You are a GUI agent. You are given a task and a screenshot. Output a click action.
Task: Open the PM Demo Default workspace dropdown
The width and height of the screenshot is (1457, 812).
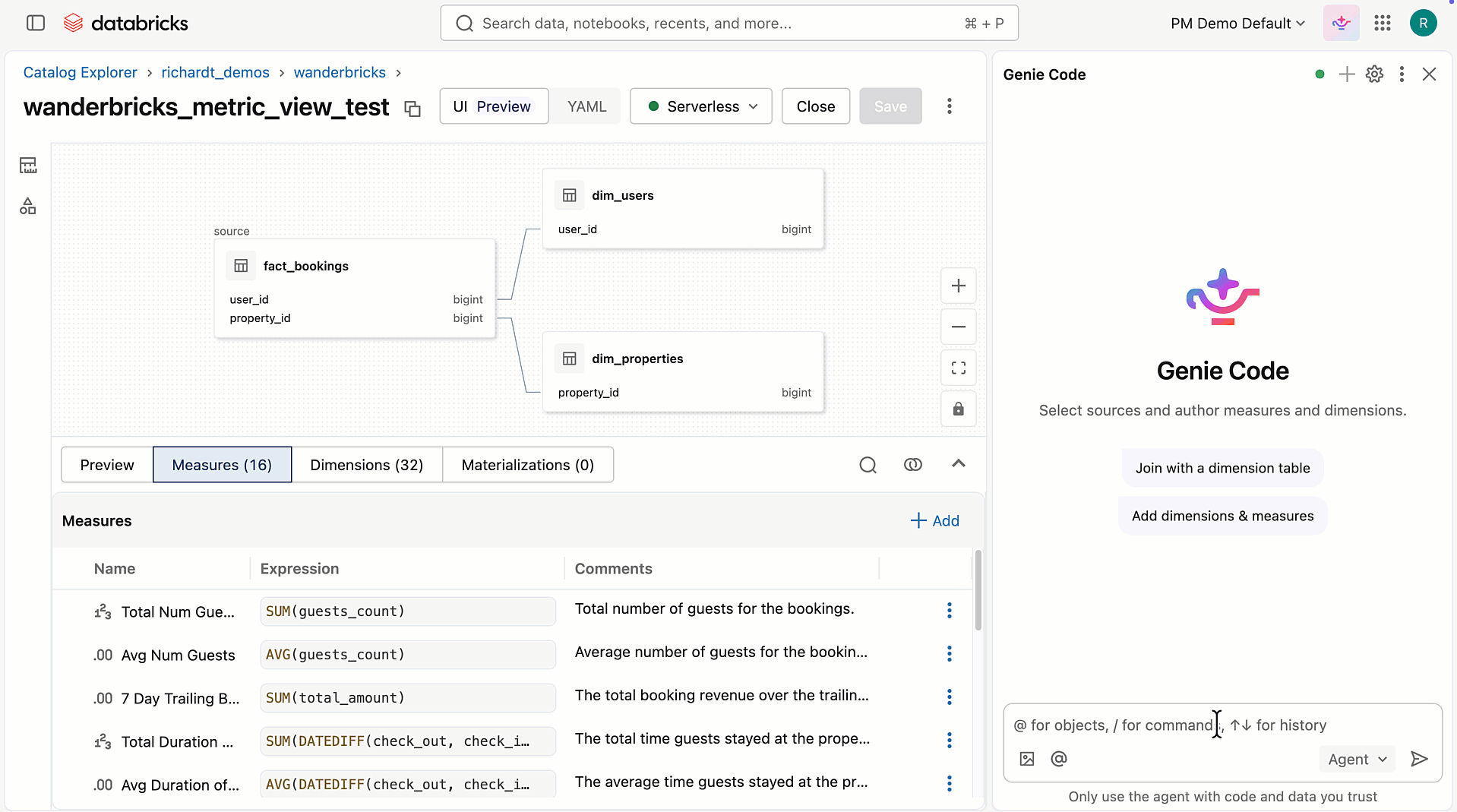(1237, 23)
